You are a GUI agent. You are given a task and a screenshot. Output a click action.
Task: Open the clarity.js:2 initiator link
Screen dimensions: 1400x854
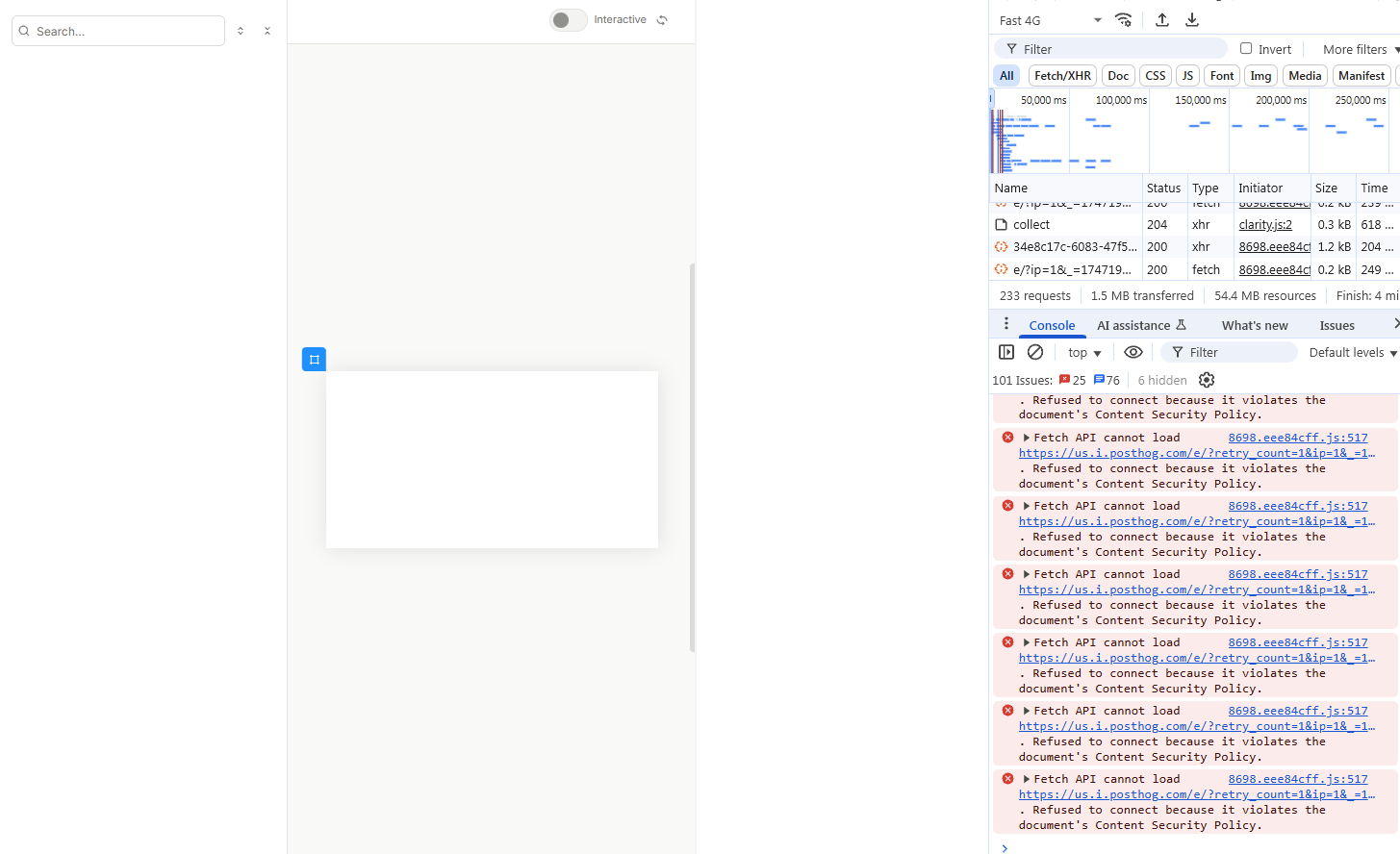[1265, 224]
